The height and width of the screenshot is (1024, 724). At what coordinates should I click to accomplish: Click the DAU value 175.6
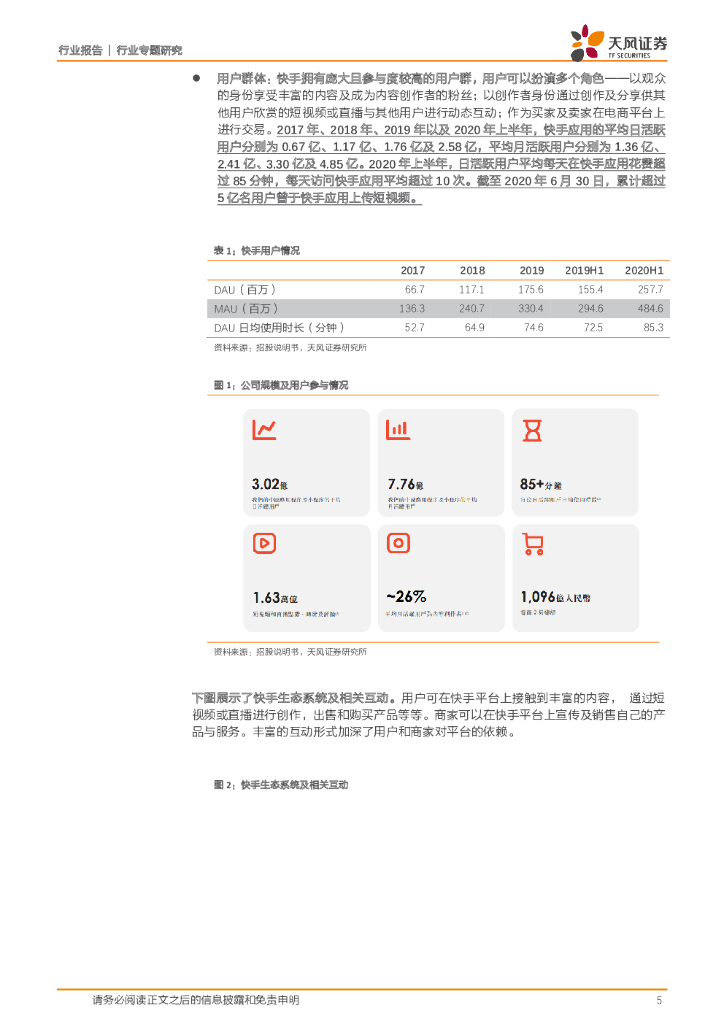(x=531, y=289)
